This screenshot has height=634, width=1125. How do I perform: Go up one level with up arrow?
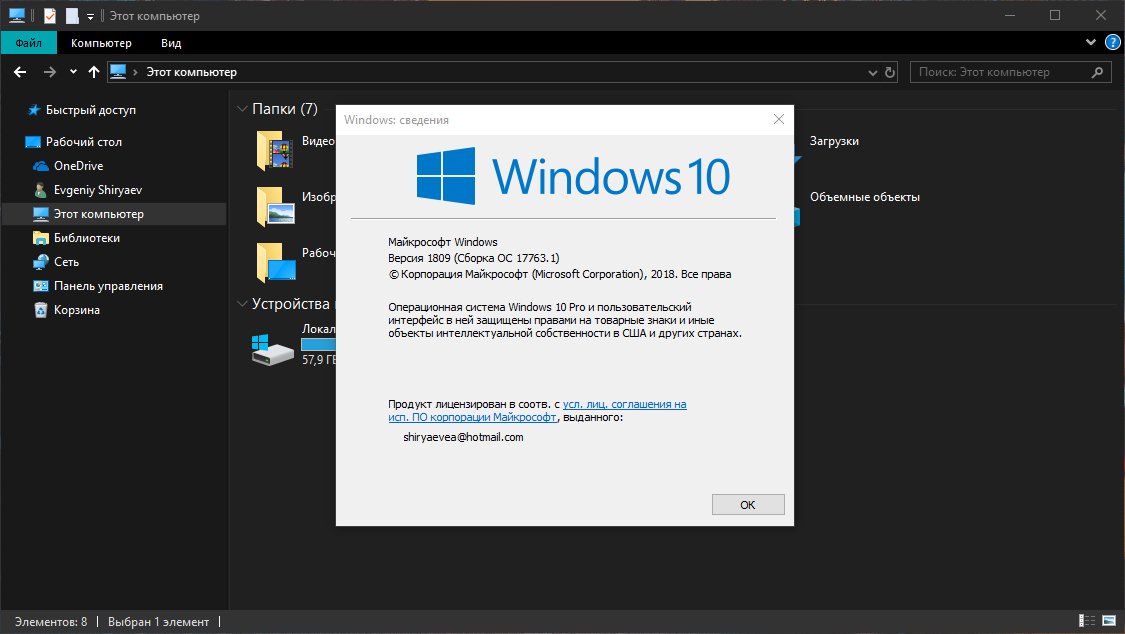pos(93,72)
